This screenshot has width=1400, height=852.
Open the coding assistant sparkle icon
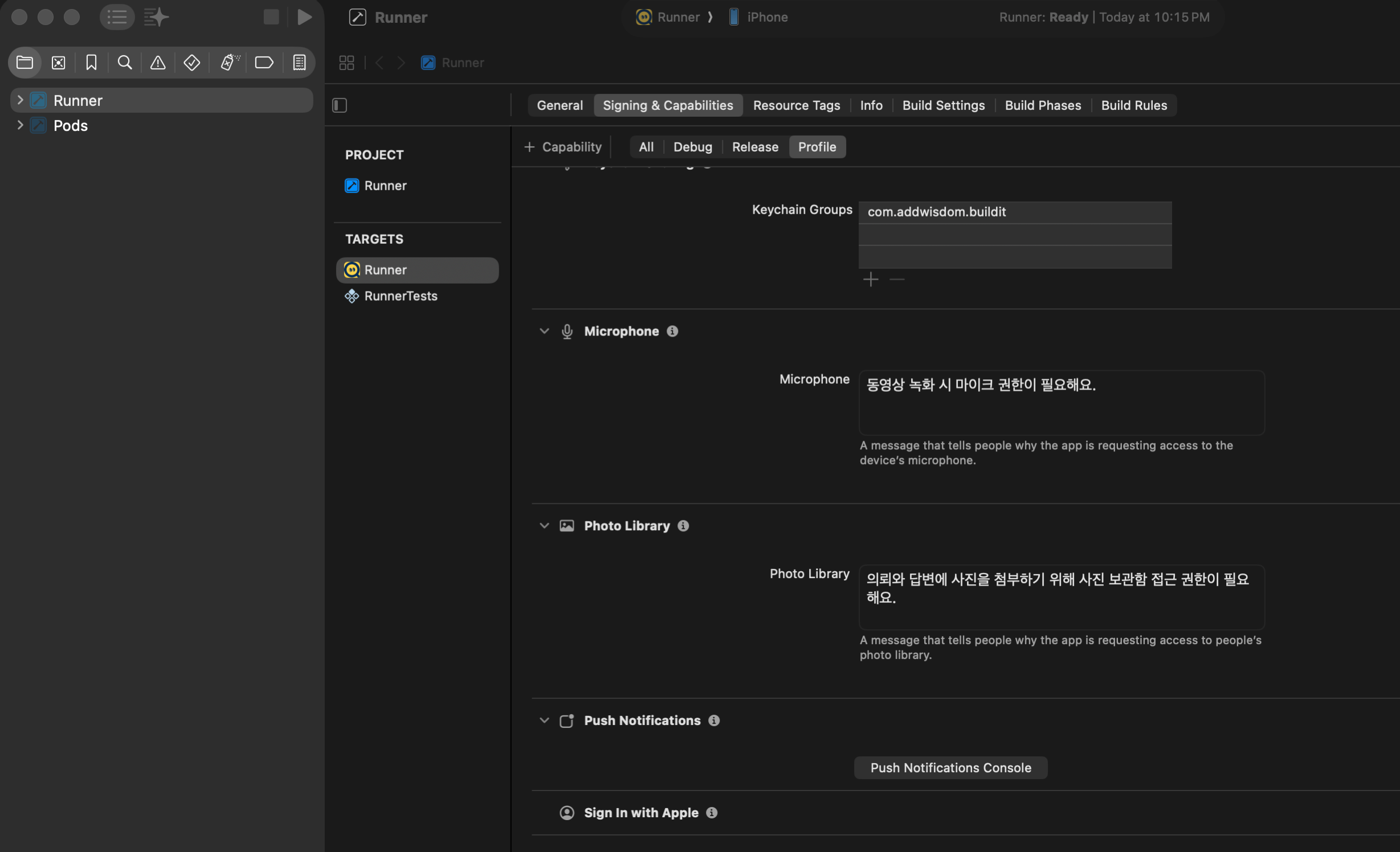pos(156,17)
